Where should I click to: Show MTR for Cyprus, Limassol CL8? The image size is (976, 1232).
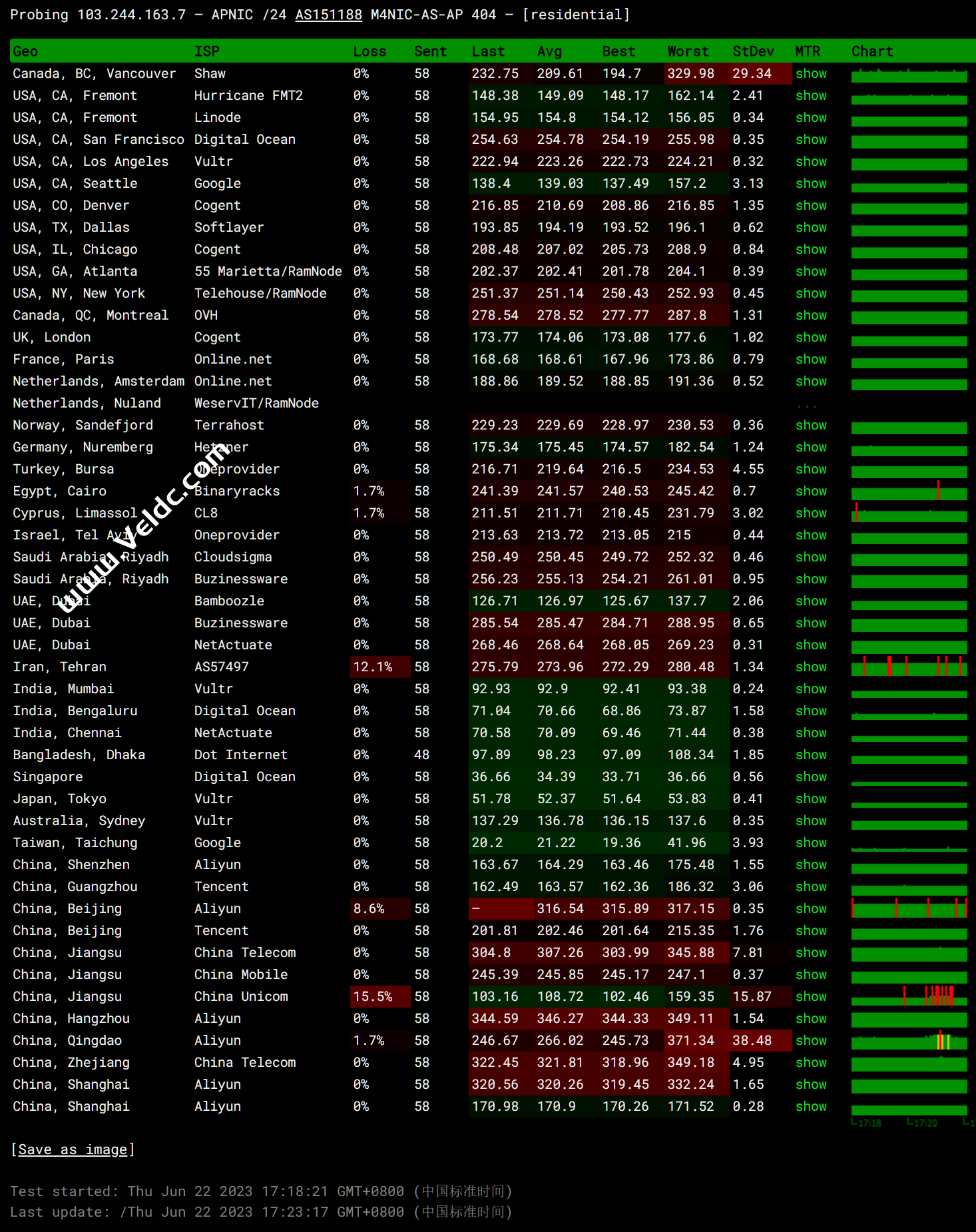(811, 513)
